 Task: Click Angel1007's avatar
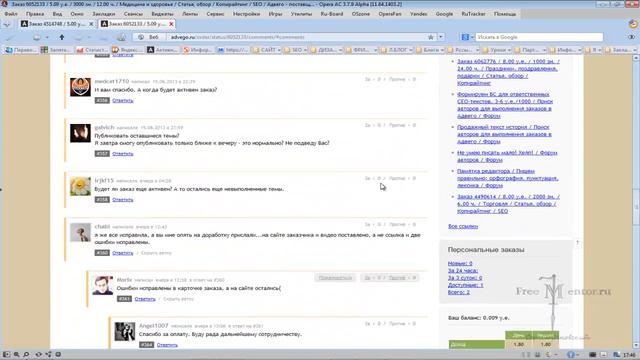click(x=125, y=331)
